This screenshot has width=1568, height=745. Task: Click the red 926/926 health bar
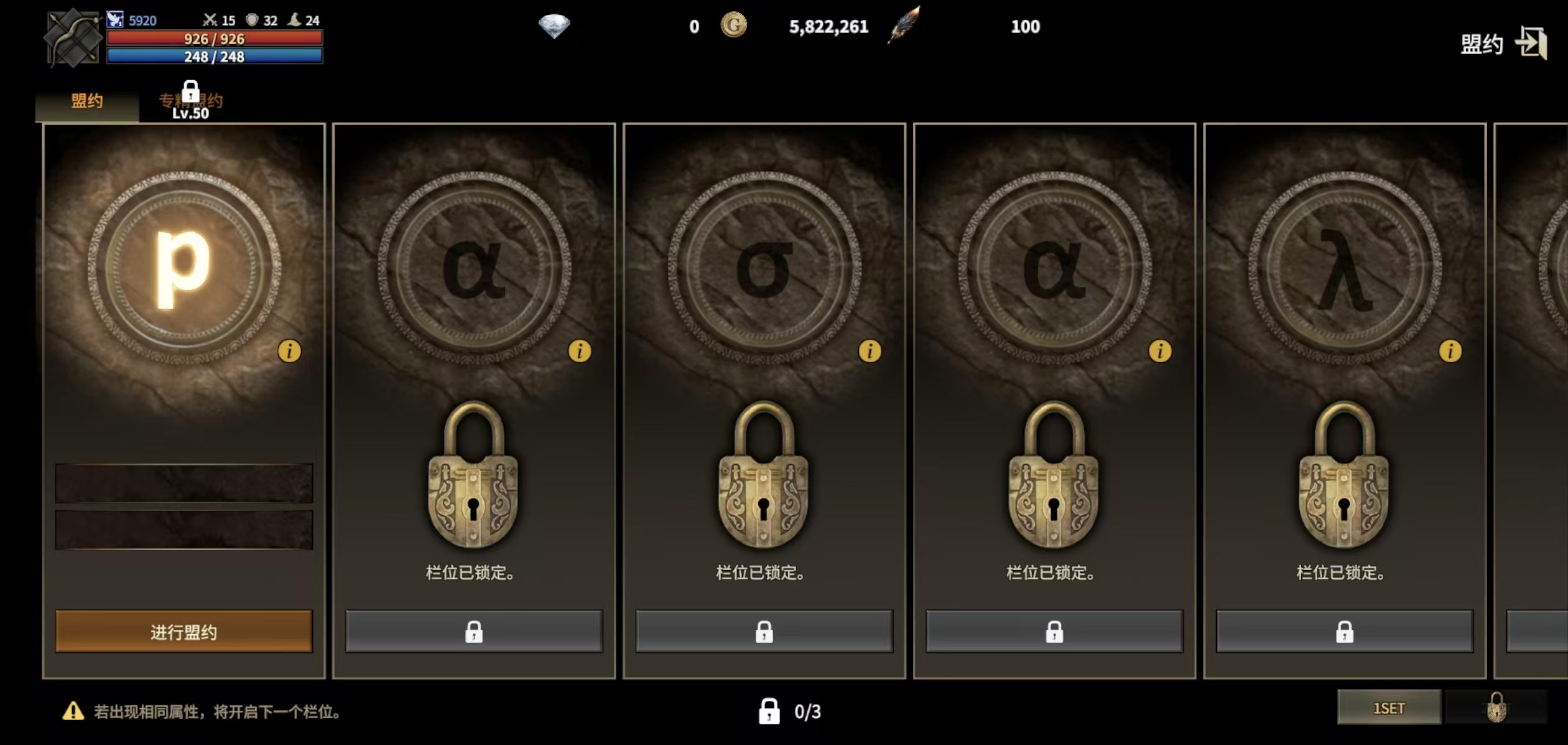point(215,39)
